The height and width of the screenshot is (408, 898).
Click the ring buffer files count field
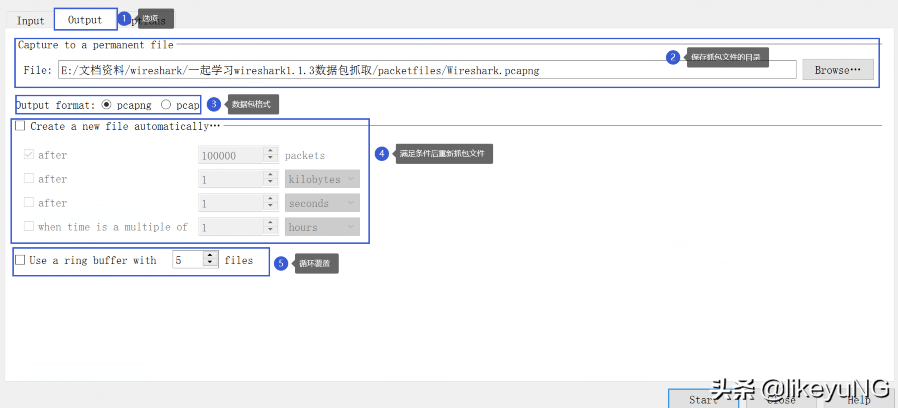tap(187, 260)
